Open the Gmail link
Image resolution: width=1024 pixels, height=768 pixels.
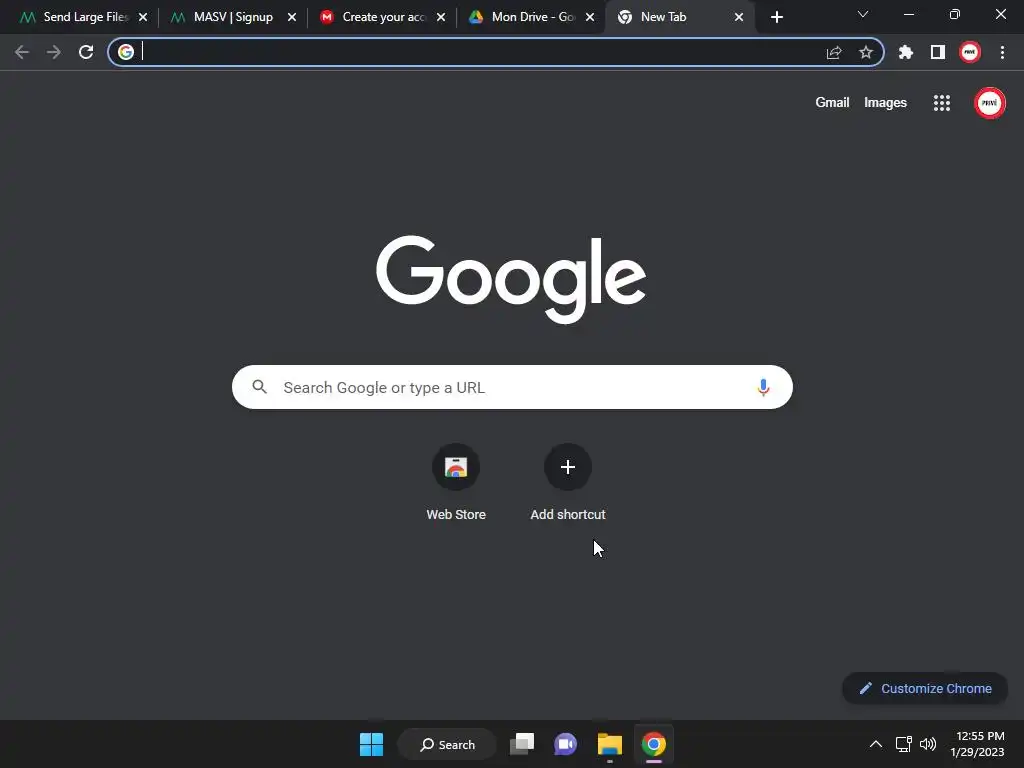pyautogui.click(x=832, y=103)
